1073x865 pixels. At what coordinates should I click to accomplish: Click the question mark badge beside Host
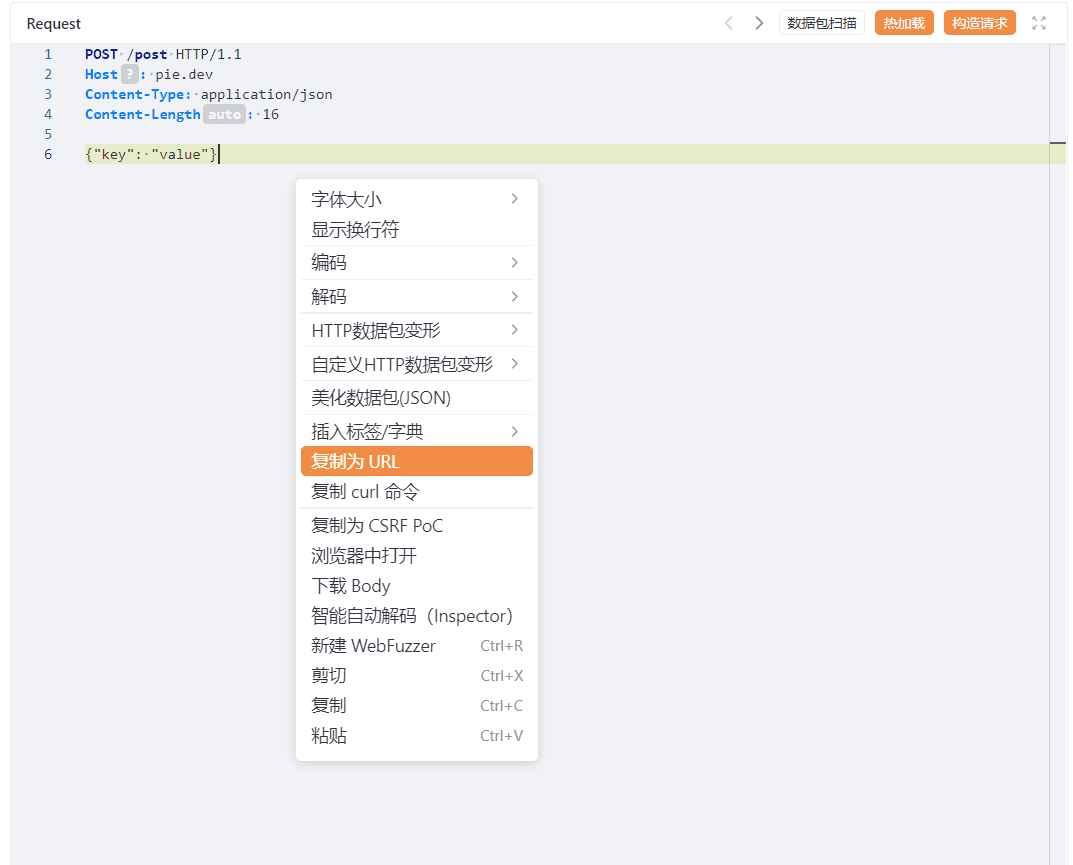pyautogui.click(x=129, y=74)
